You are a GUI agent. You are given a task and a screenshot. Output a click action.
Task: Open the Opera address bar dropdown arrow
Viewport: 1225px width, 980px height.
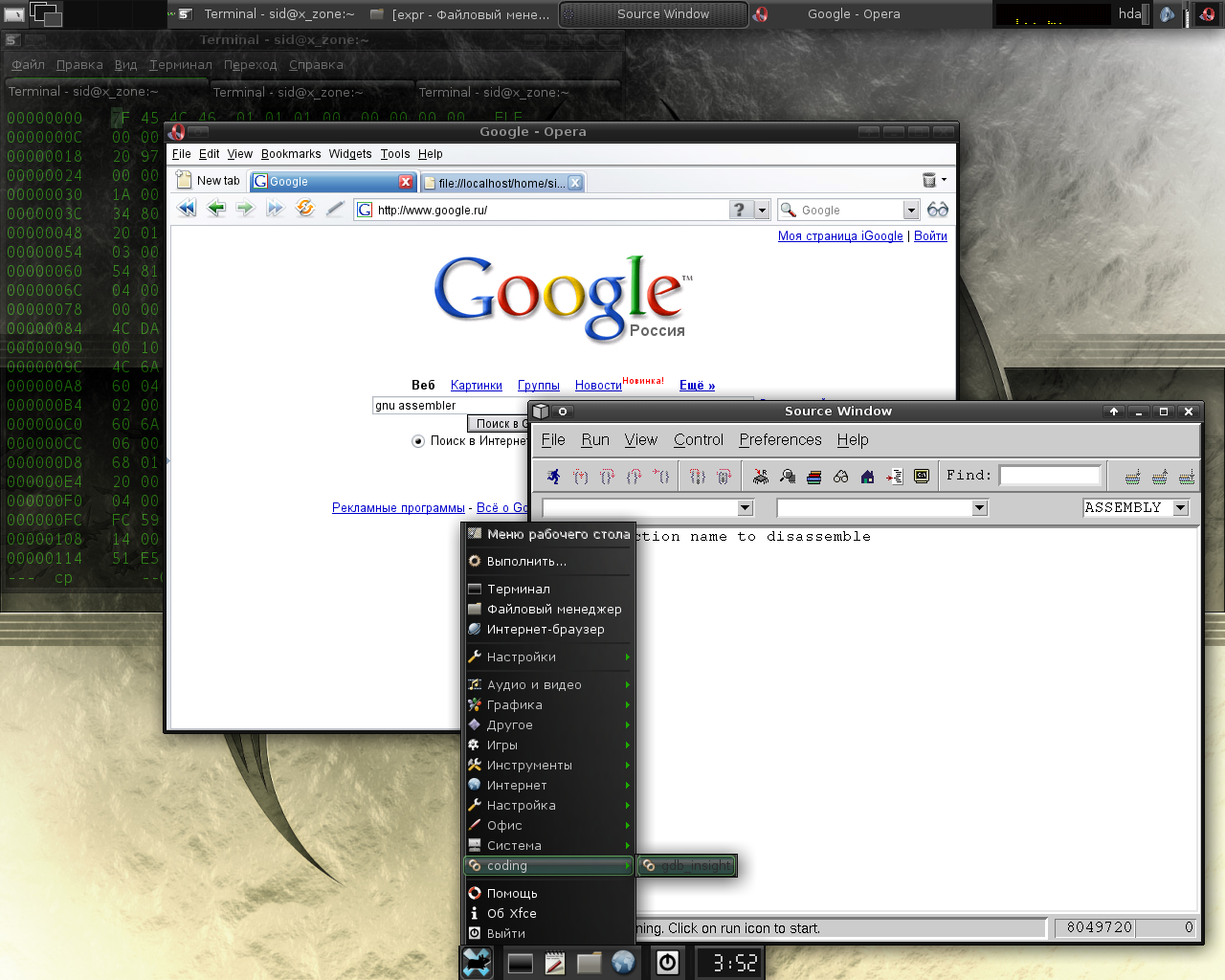coord(762,210)
